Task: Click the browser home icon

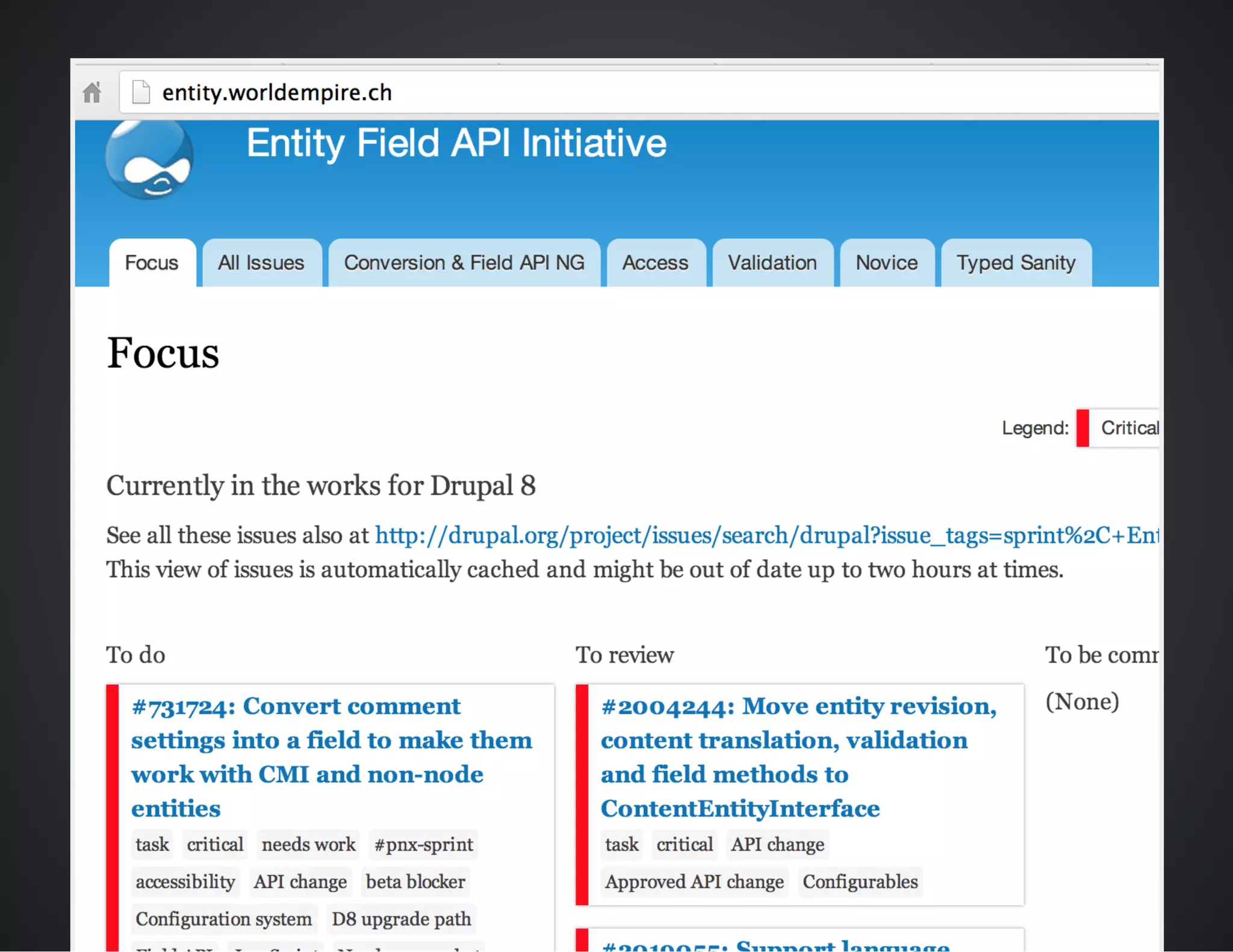Action: 92,93
